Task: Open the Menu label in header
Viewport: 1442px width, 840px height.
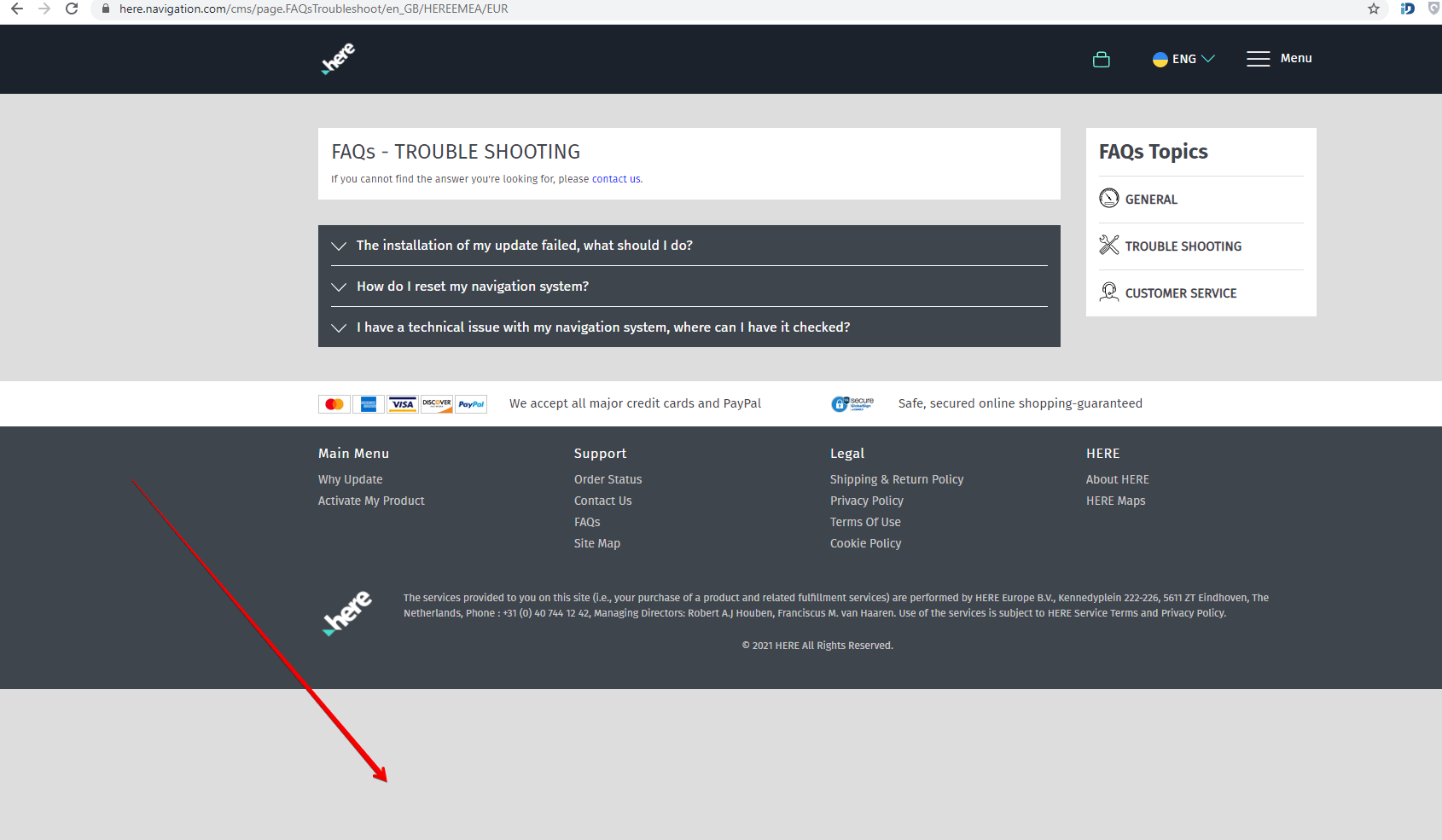Action: pos(1296,58)
